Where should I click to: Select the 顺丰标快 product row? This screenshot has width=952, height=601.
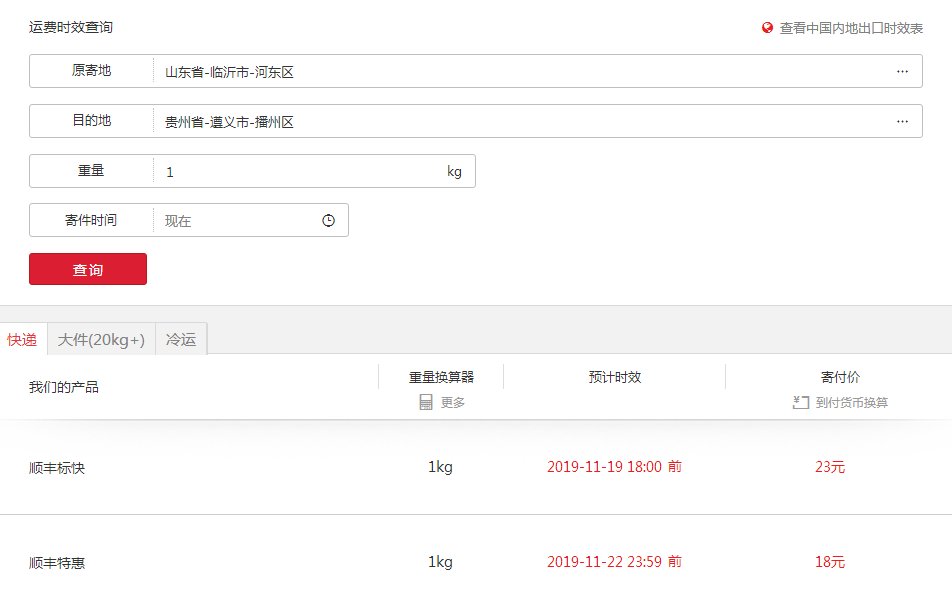57,467
